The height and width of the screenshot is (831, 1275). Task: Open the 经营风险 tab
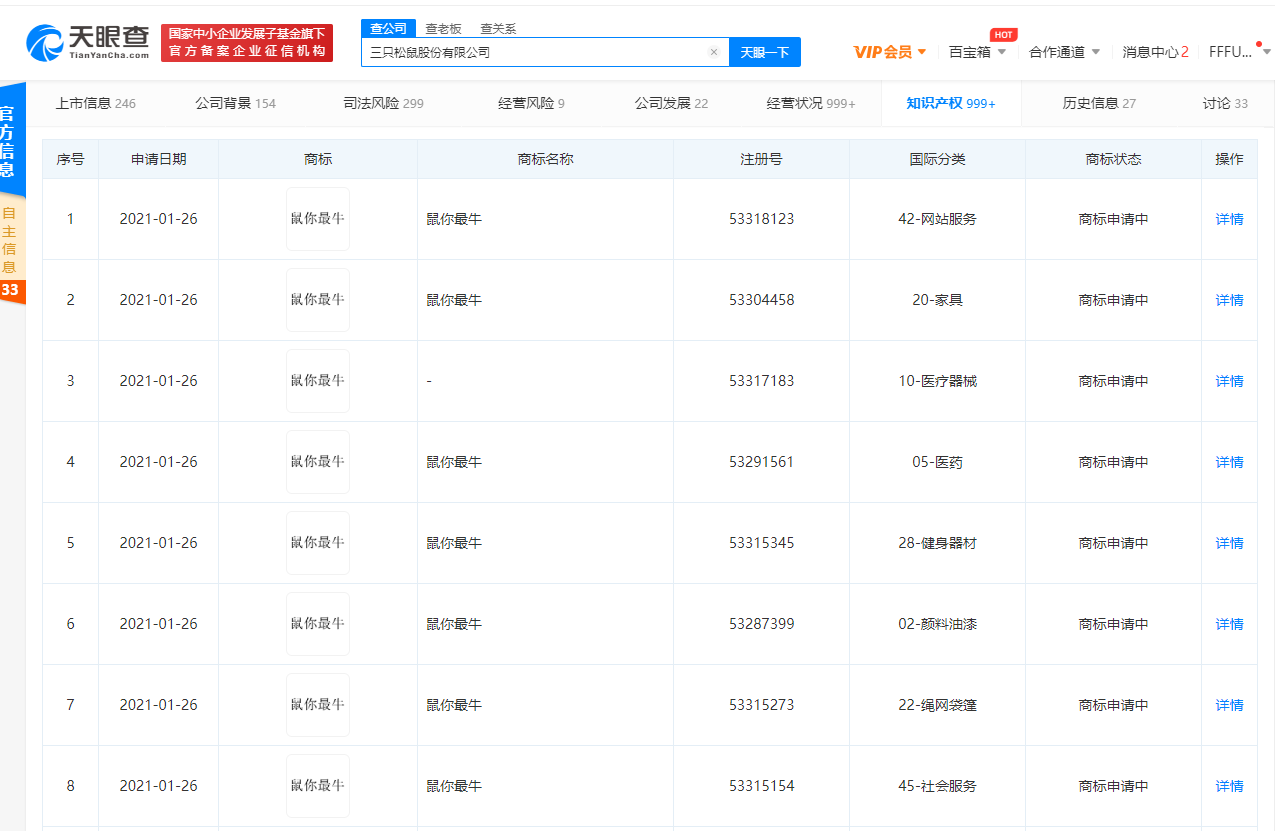(x=531, y=103)
